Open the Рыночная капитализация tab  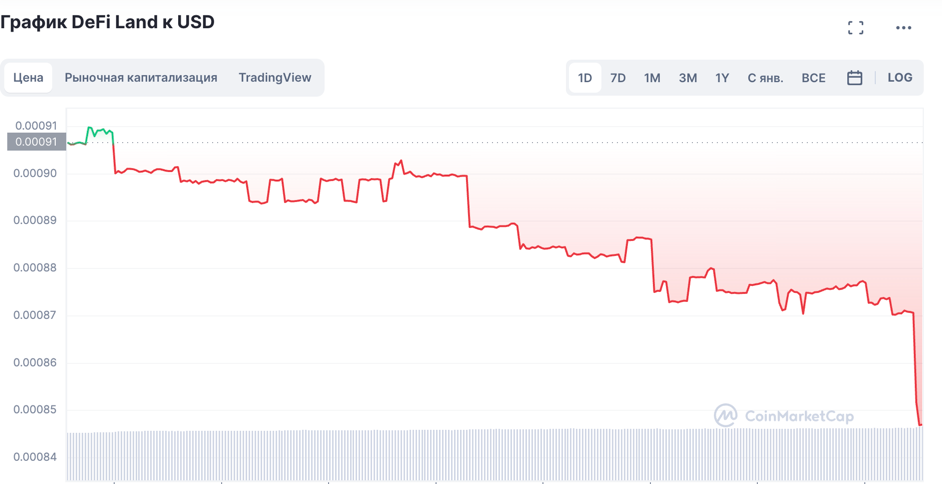pos(141,78)
